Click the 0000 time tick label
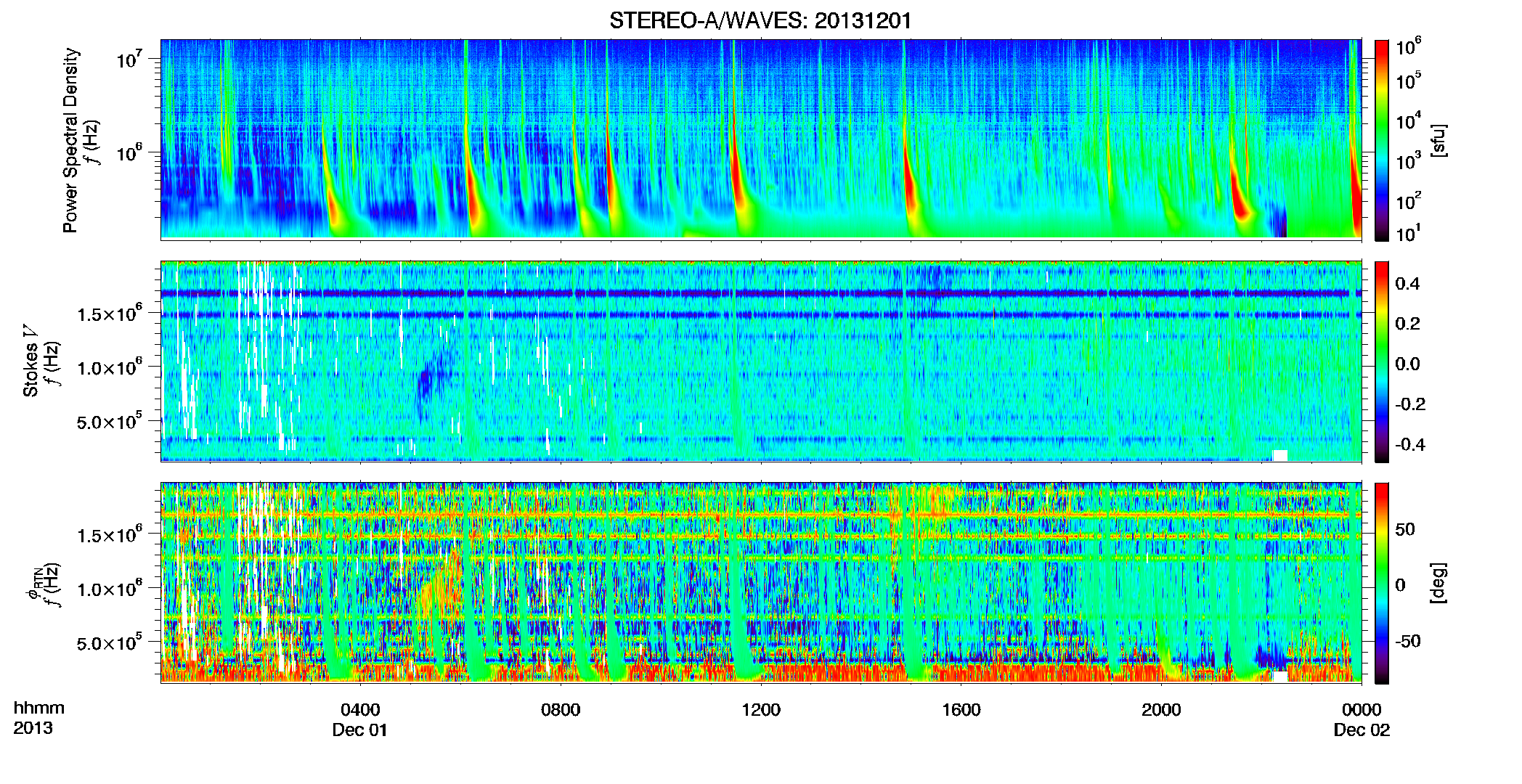1522x784 pixels. [1362, 710]
